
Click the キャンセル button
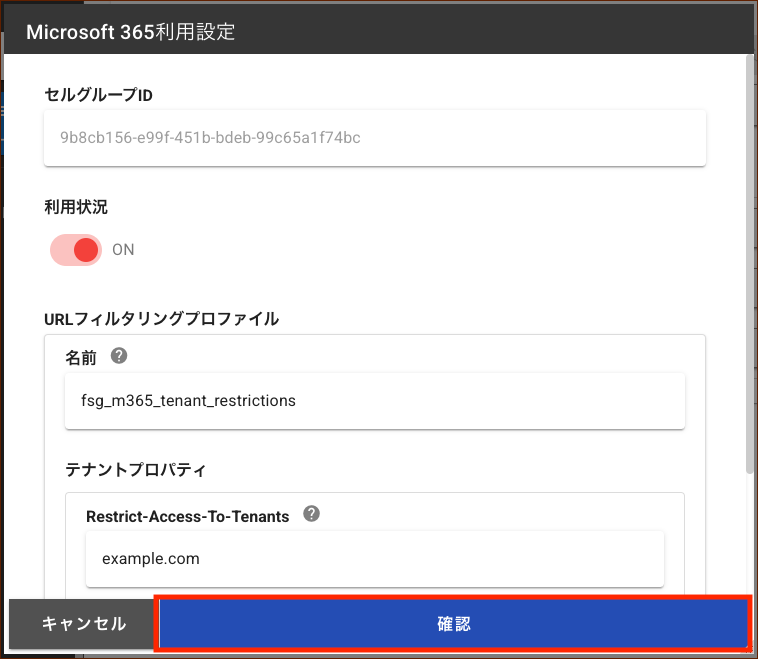coord(84,624)
